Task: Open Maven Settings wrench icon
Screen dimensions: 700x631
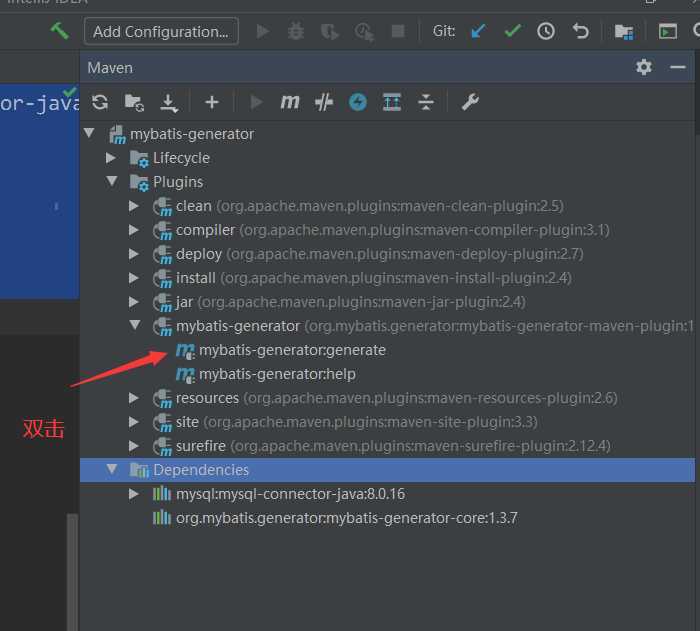Action: (x=470, y=102)
